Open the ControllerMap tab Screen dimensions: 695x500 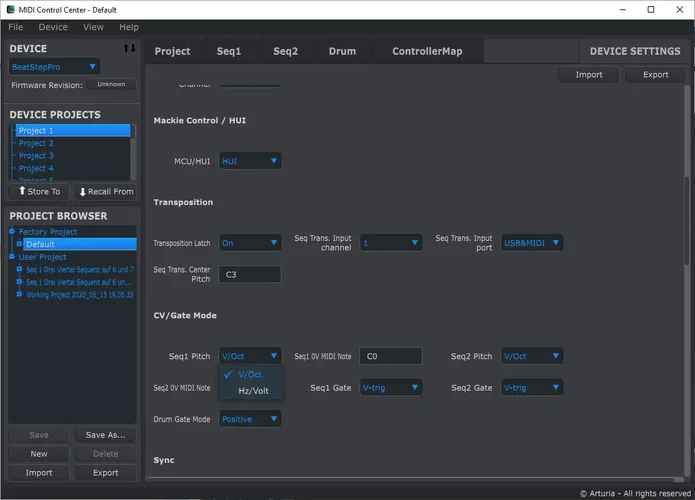[x=427, y=51]
